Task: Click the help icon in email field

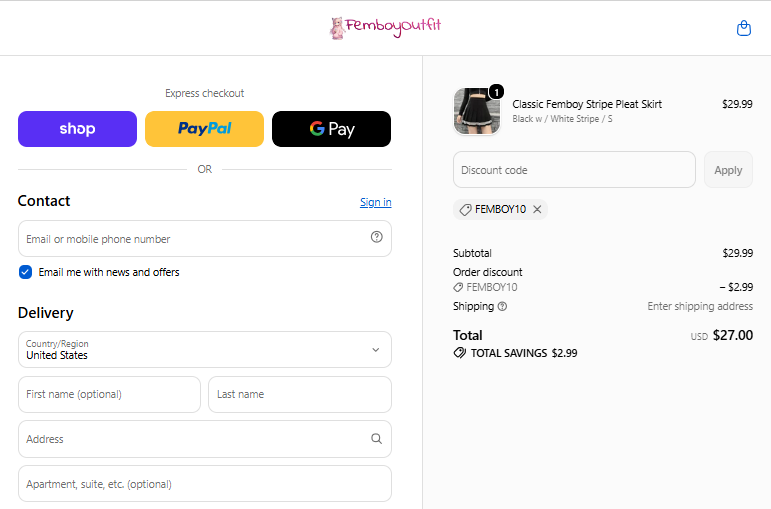Action: coord(377,237)
